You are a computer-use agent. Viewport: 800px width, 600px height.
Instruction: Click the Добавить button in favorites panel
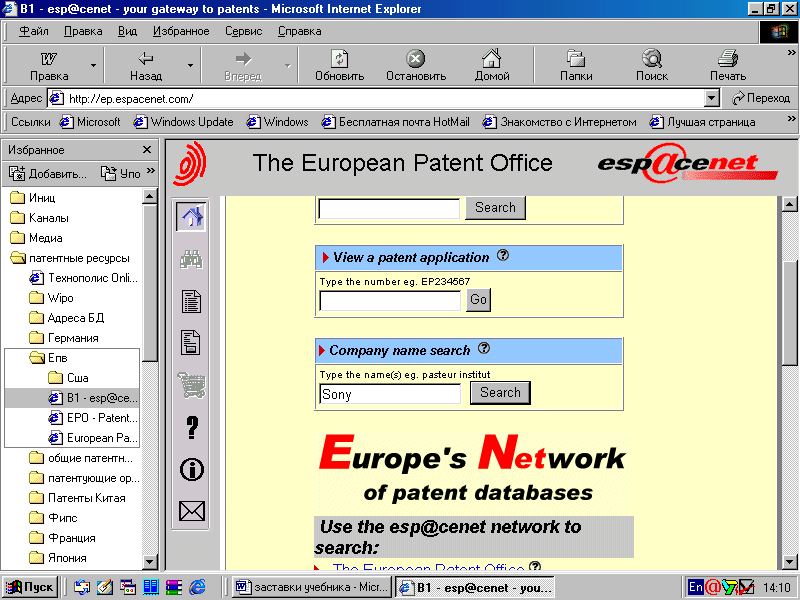click(x=48, y=173)
